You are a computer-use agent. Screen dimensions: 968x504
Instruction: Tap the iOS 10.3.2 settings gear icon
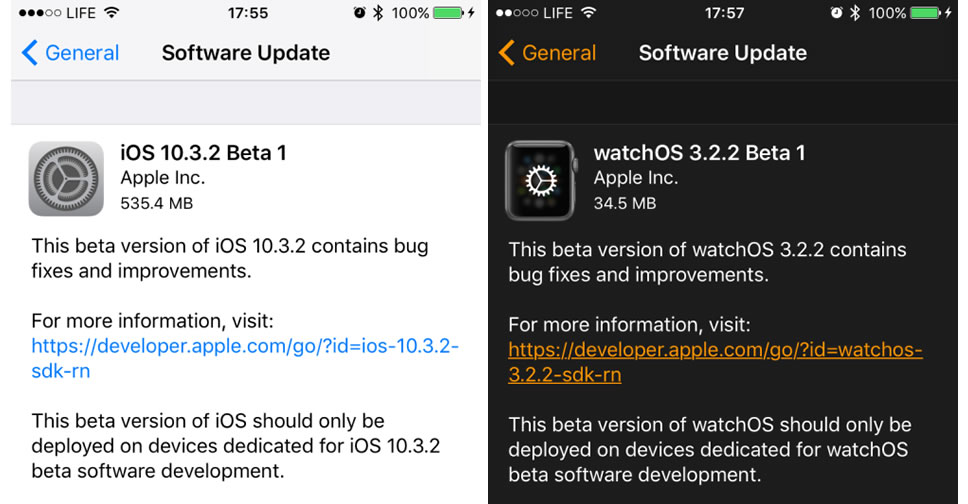pyautogui.click(x=66, y=179)
